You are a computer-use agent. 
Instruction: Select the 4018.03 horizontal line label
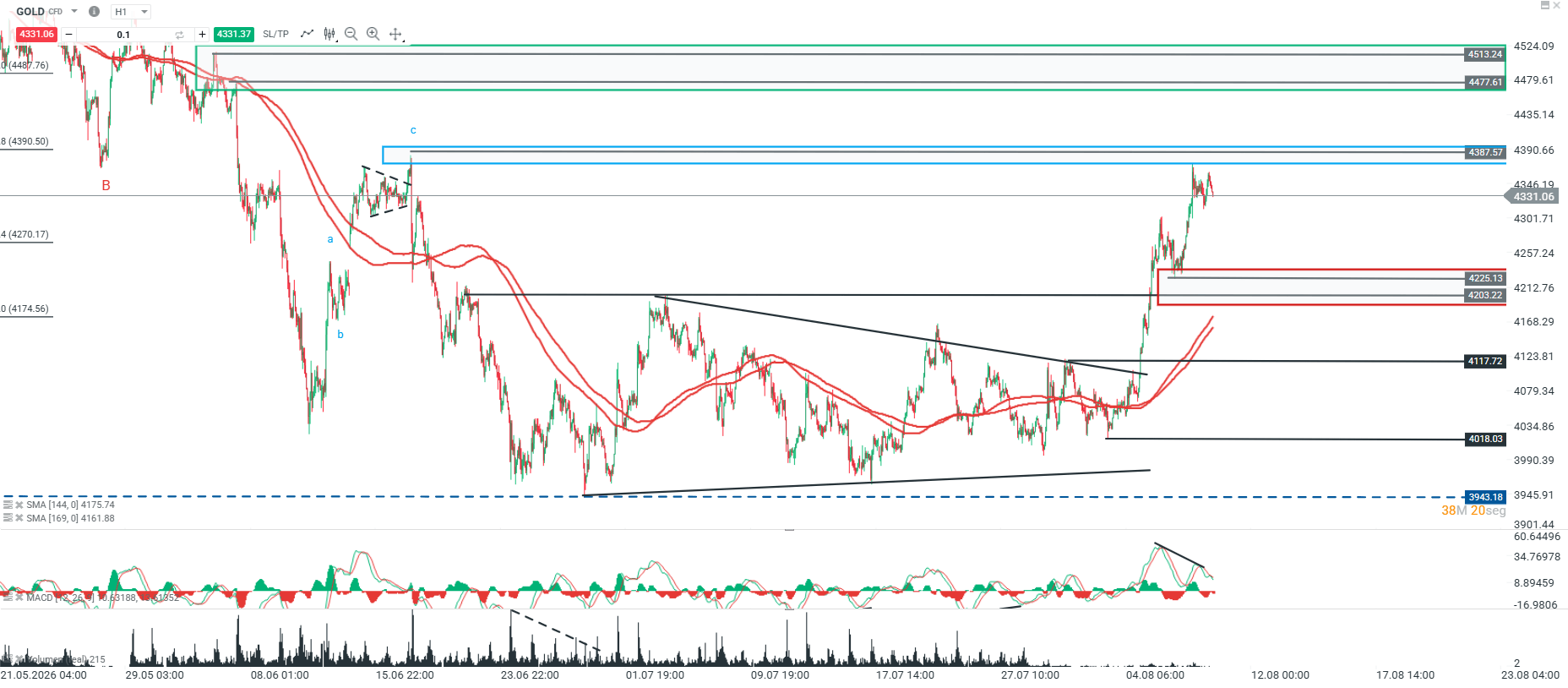[1485, 439]
